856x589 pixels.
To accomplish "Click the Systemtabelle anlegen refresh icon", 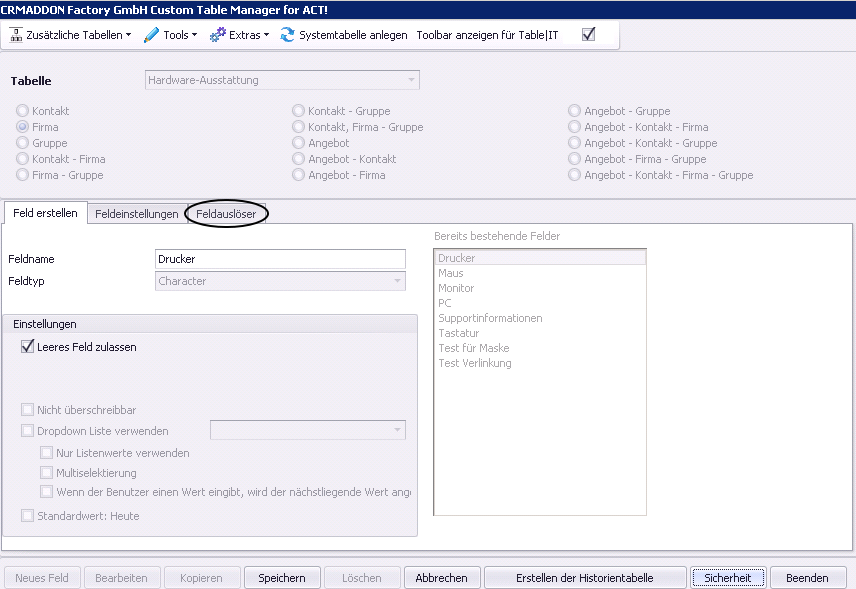I will tap(287, 35).
